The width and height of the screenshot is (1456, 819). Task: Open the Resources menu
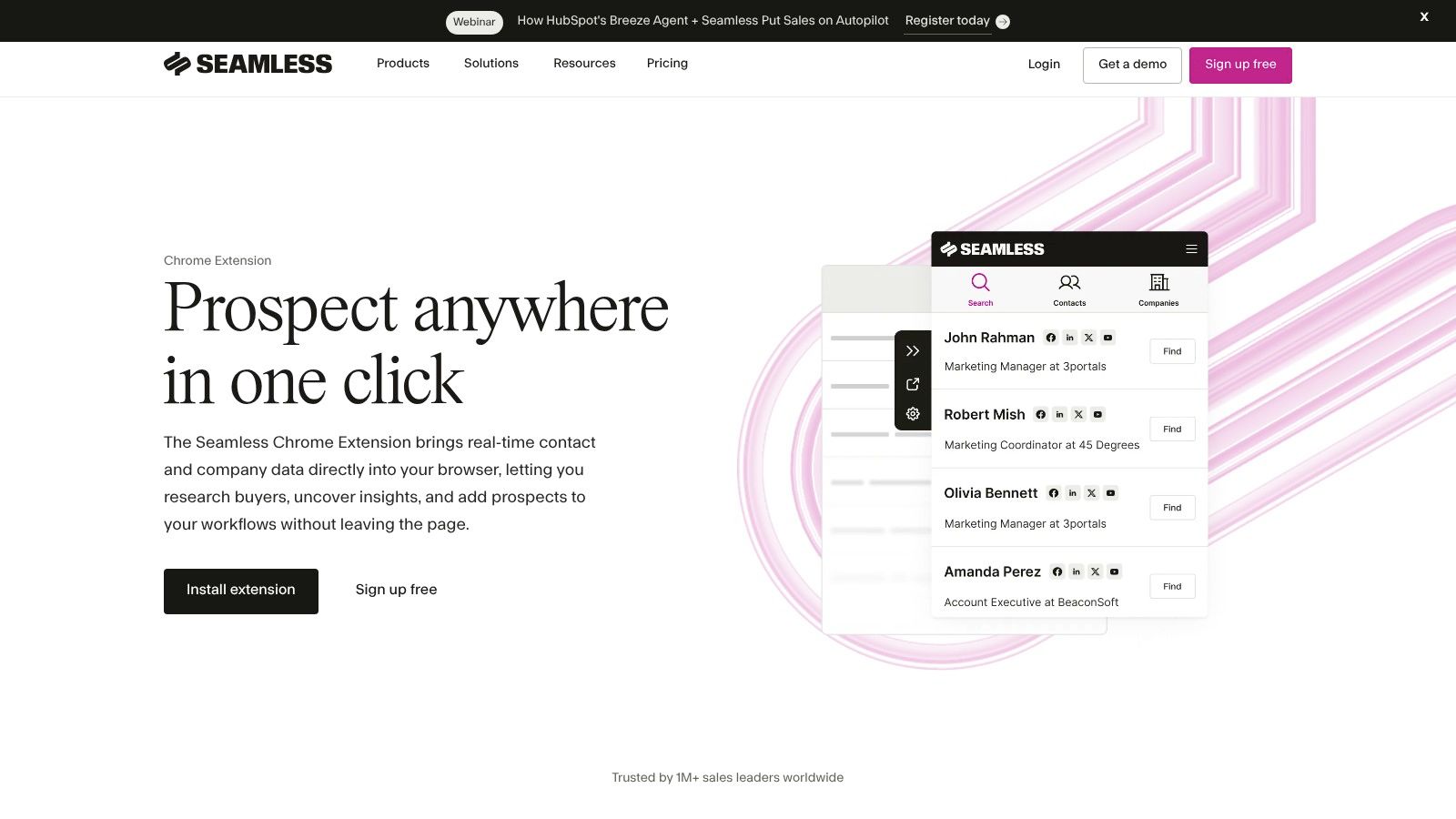584,64
